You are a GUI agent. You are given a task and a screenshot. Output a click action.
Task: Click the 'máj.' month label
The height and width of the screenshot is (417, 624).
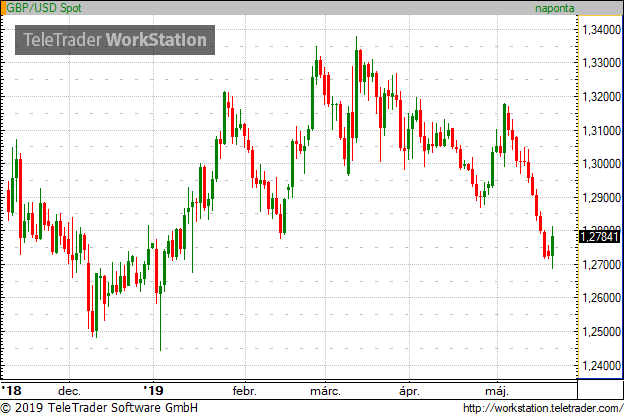coord(497,391)
